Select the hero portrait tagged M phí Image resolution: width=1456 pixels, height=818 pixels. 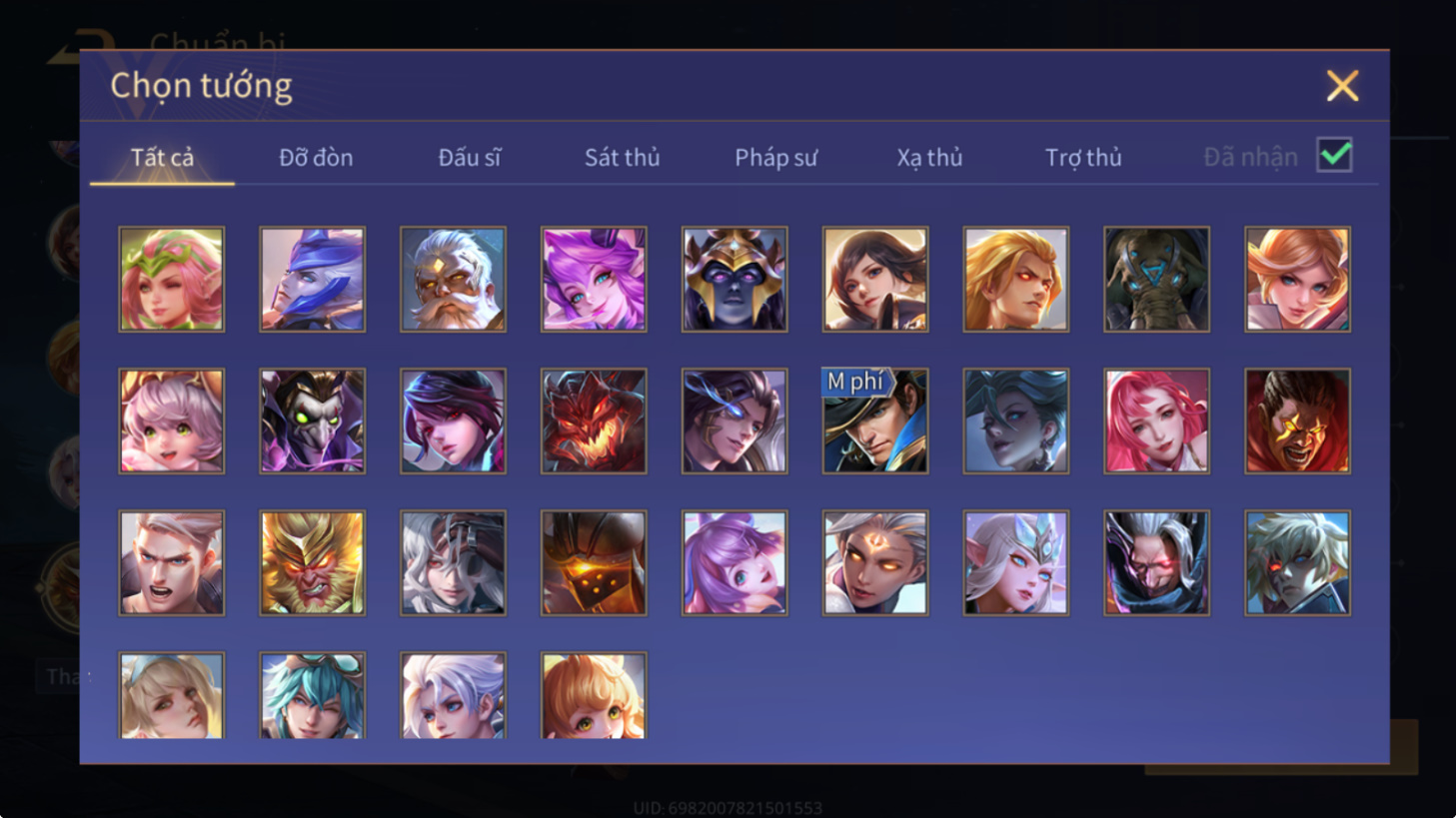point(874,420)
